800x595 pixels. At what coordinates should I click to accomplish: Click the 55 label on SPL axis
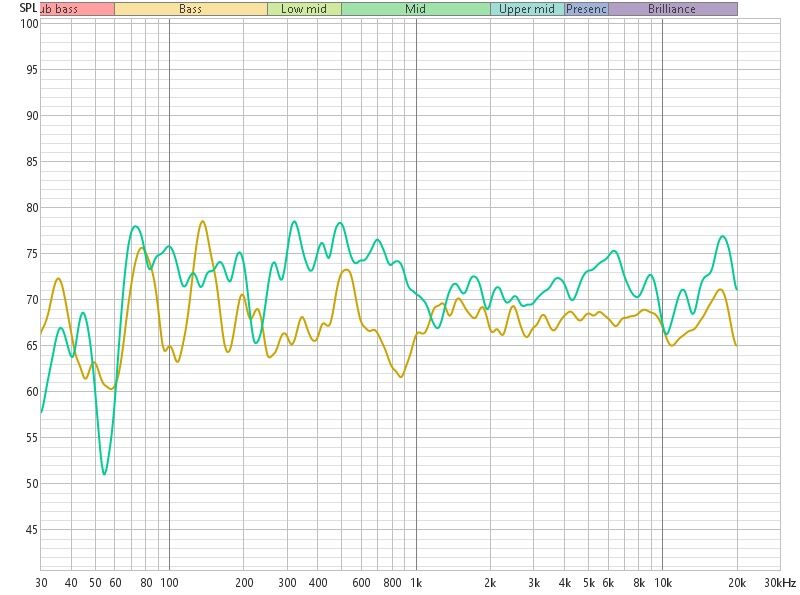coord(32,438)
